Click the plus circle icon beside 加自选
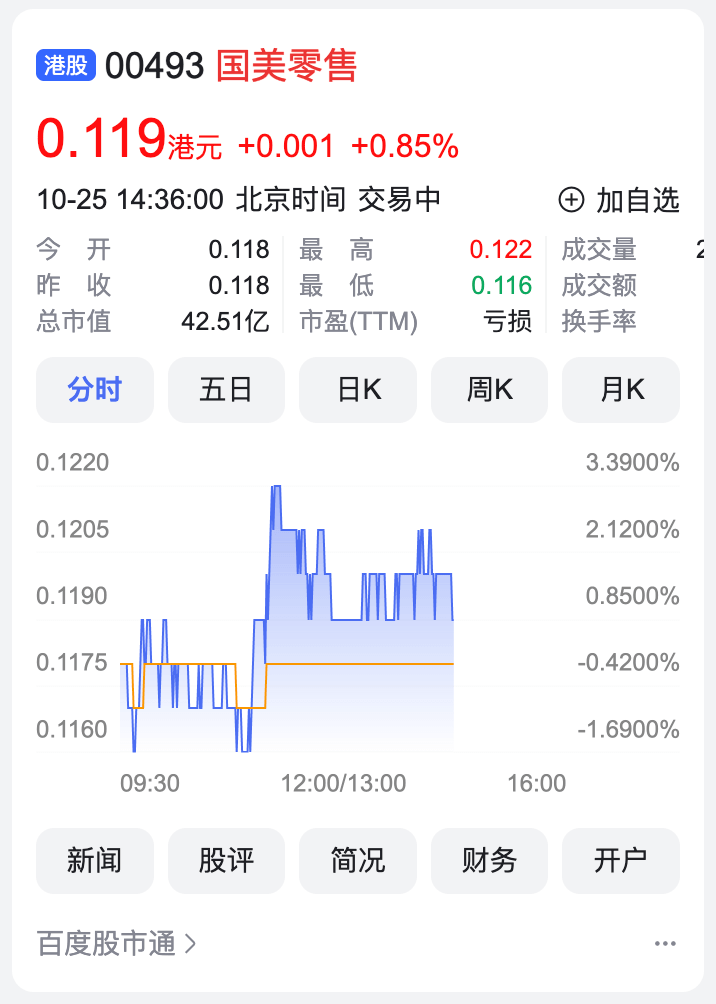The height and width of the screenshot is (1004, 716). [x=571, y=200]
